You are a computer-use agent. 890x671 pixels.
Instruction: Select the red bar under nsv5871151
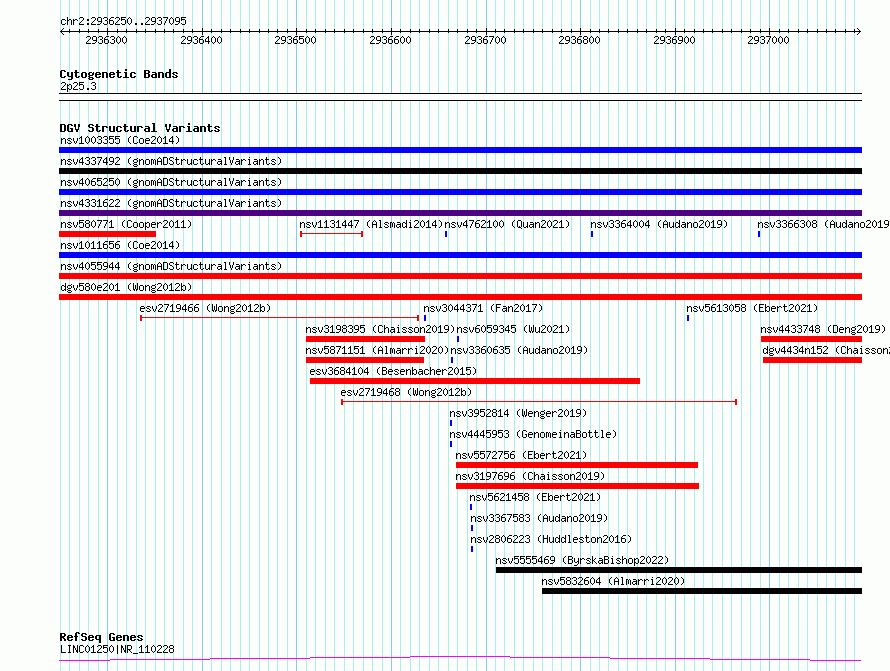pos(364,360)
